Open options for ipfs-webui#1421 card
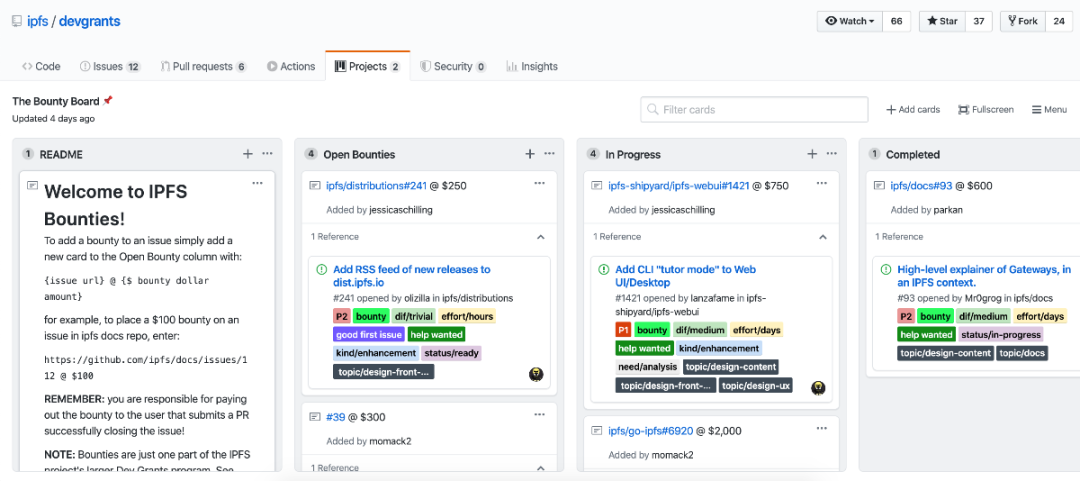Viewport: 1080px width, 481px height. tap(822, 183)
